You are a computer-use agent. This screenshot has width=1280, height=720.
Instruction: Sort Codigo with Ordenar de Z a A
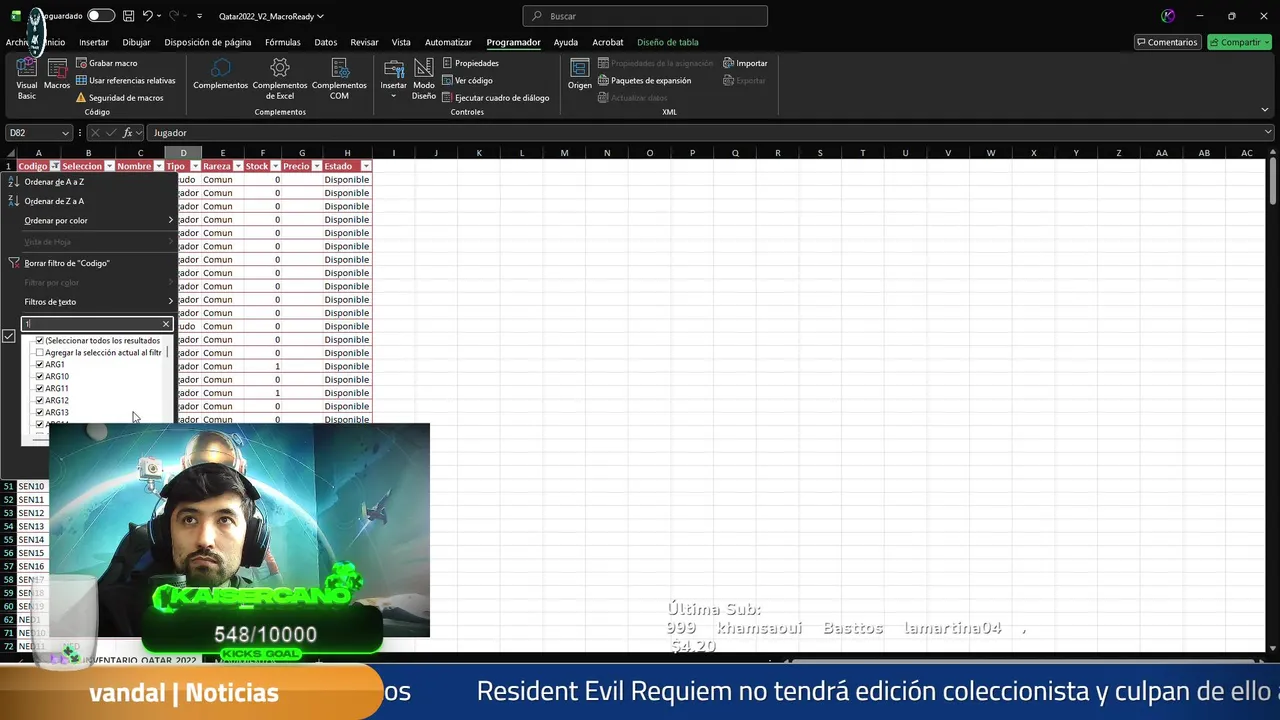click(54, 201)
